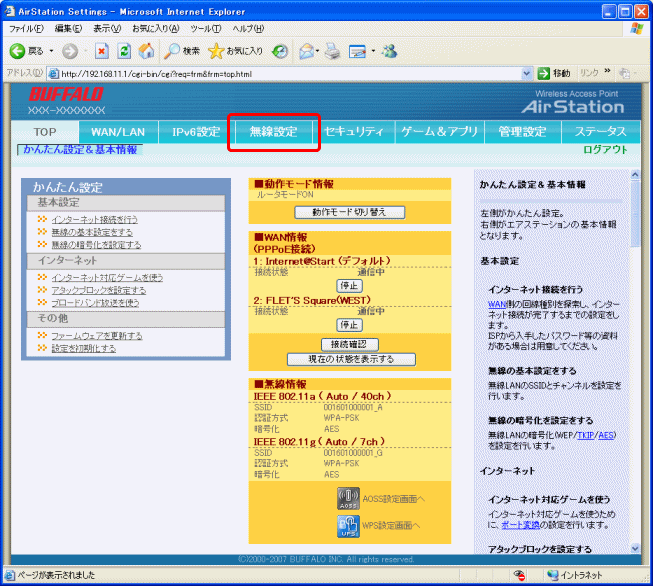The height and width of the screenshot is (586, 653).
Task: Click the status bar page icon
Action: tap(10, 575)
